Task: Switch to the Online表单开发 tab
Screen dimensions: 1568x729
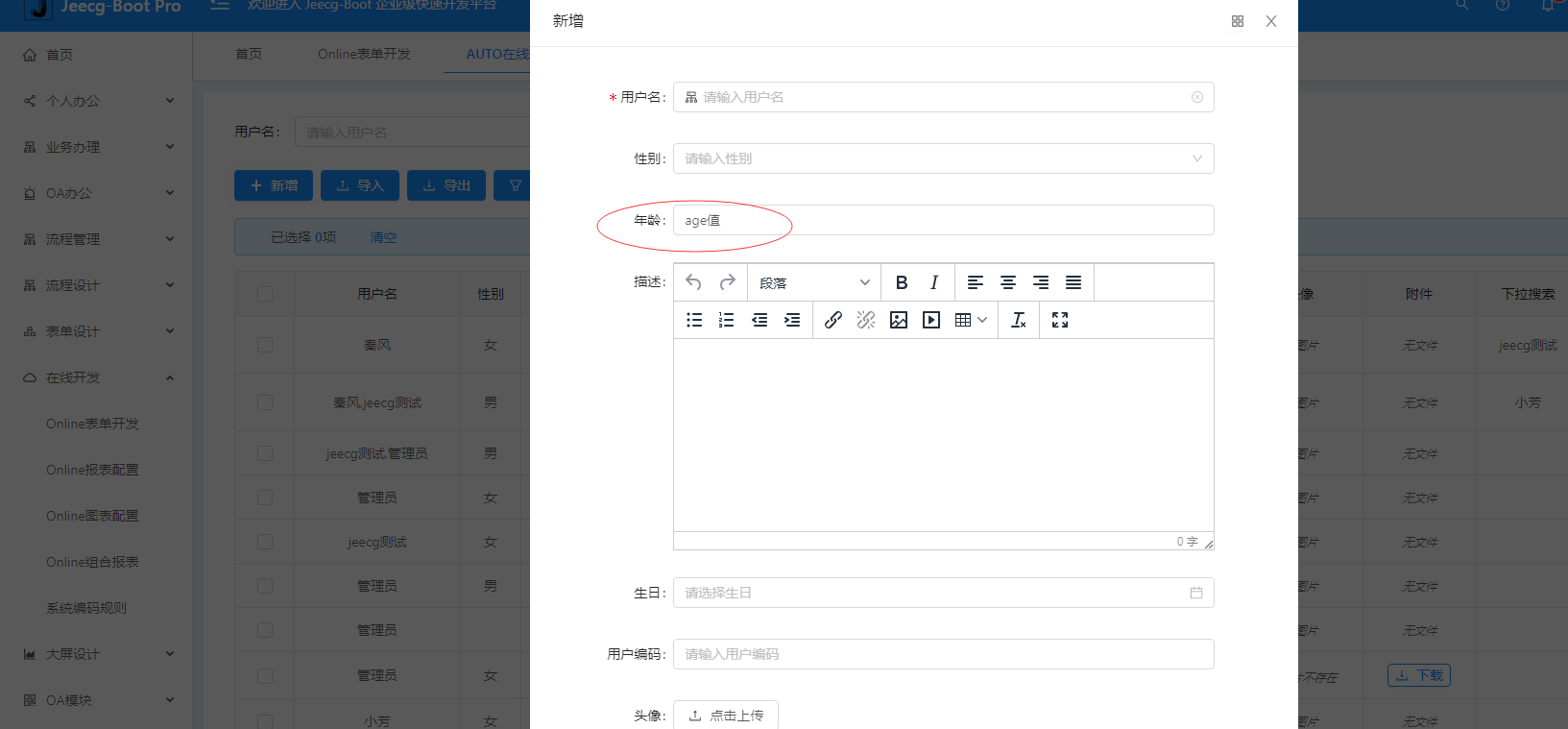Action: [364, 54]
